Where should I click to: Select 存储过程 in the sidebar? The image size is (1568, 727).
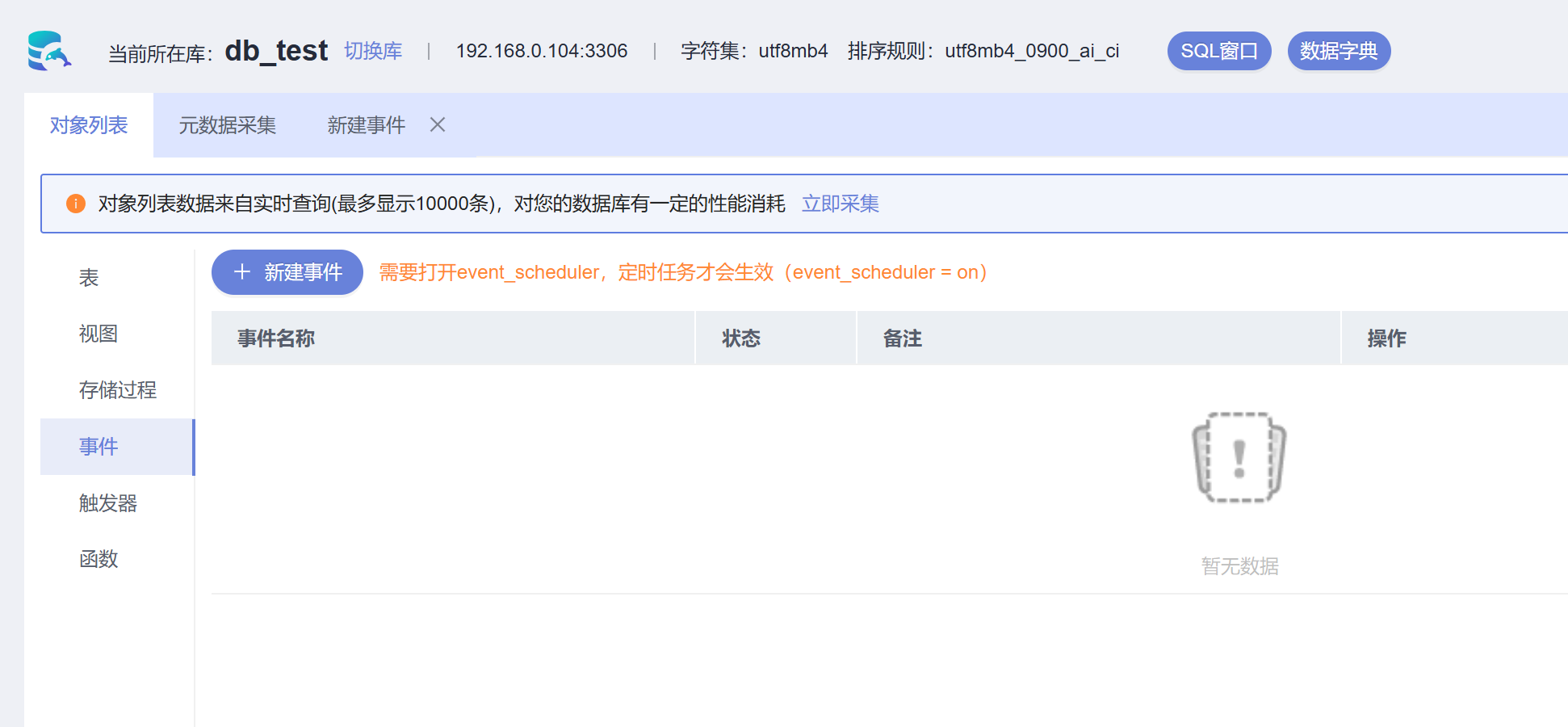point(118,390)
